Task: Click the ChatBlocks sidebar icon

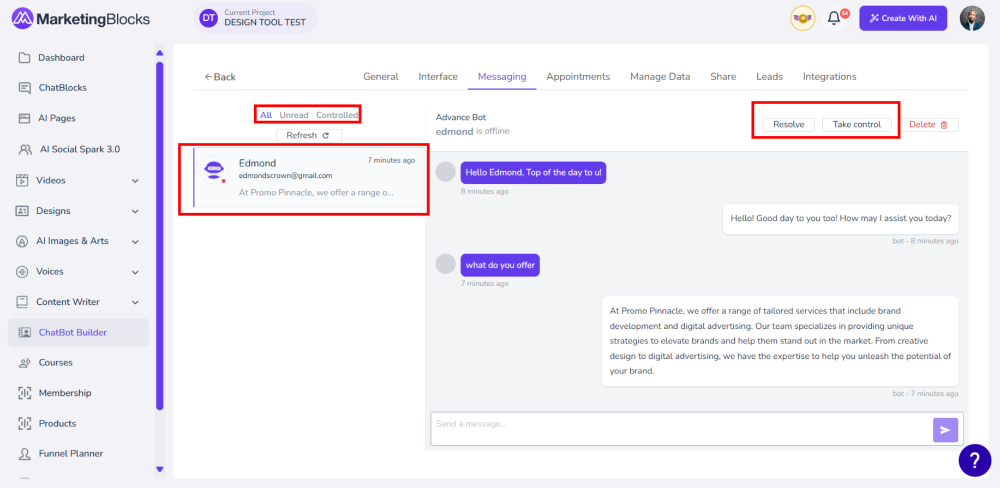Action: [24, 88]
